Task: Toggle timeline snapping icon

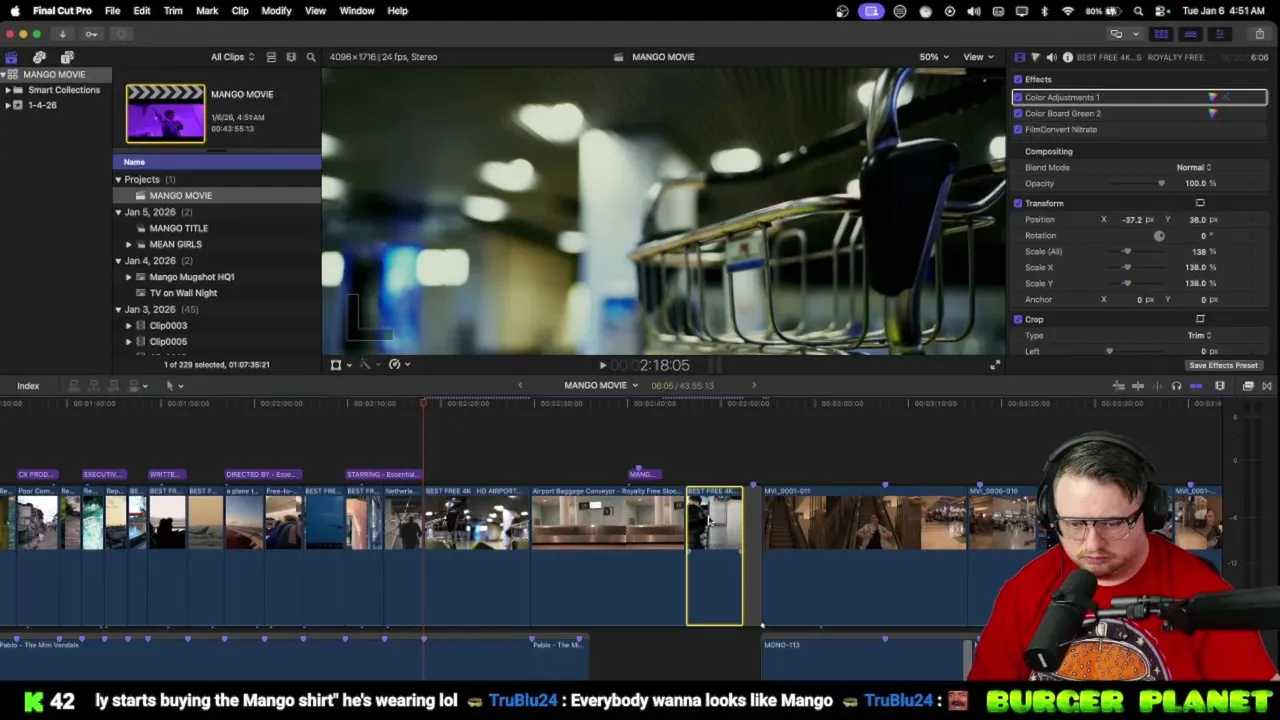Action: point(1196,386)
